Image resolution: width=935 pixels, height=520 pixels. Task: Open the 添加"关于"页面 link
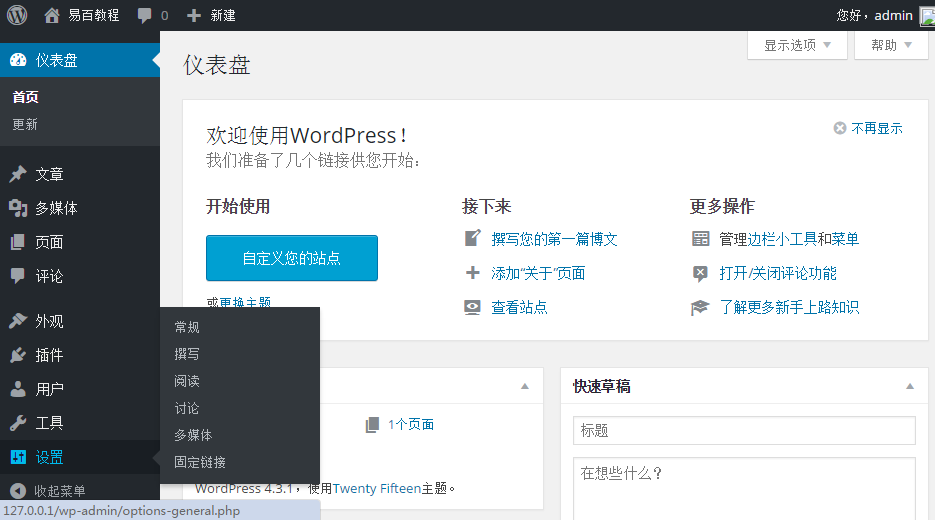click(538, 273)
